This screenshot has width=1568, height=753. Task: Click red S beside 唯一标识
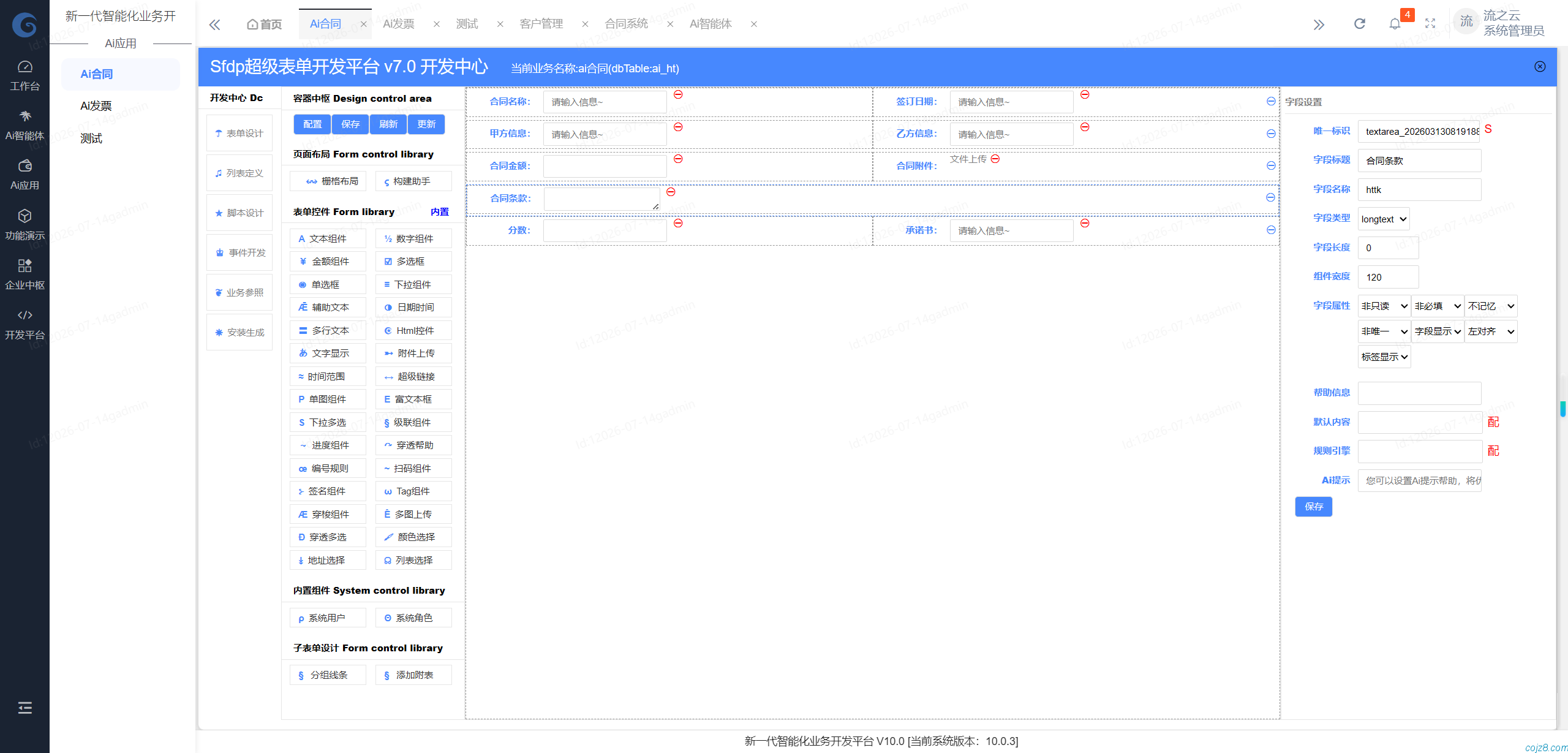tap(1488, 129)
